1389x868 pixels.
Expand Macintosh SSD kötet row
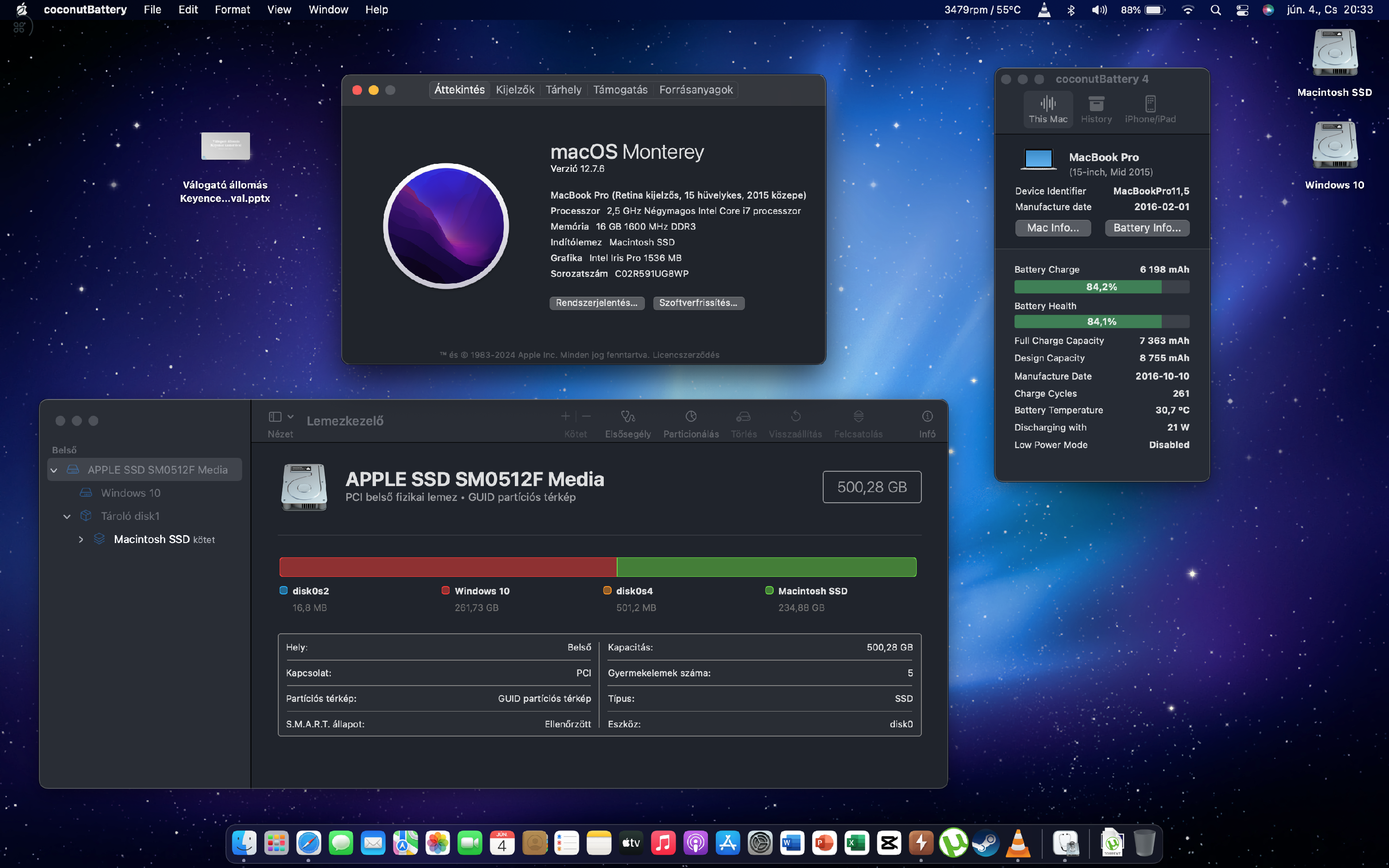click(81, 540)
